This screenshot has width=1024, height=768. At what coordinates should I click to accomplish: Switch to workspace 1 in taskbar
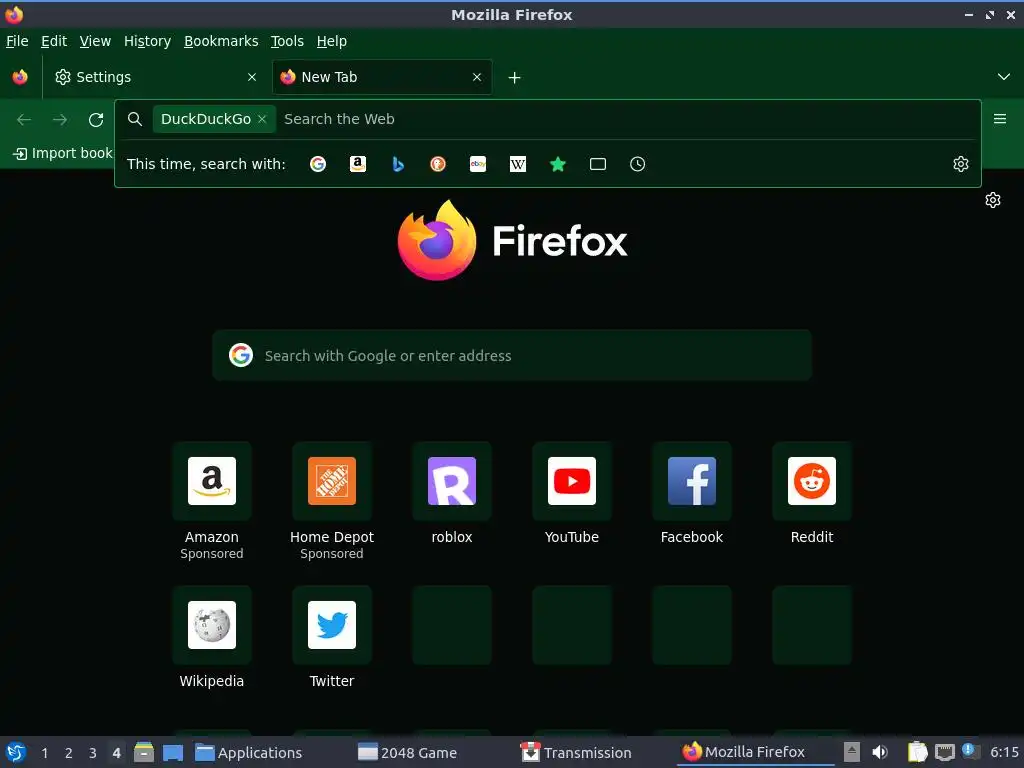pyautogui.click(x=44, y=753)
